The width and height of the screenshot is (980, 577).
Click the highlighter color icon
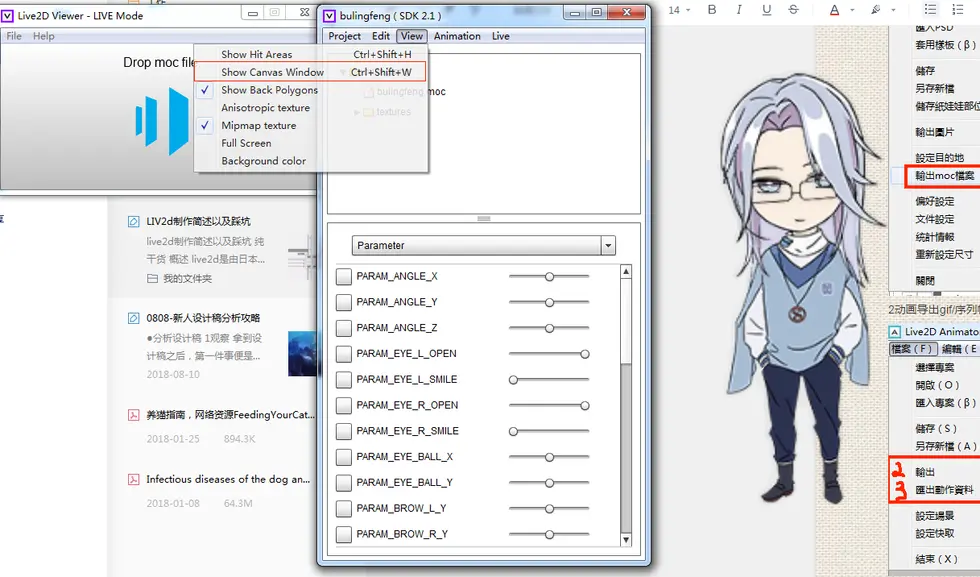876,9
